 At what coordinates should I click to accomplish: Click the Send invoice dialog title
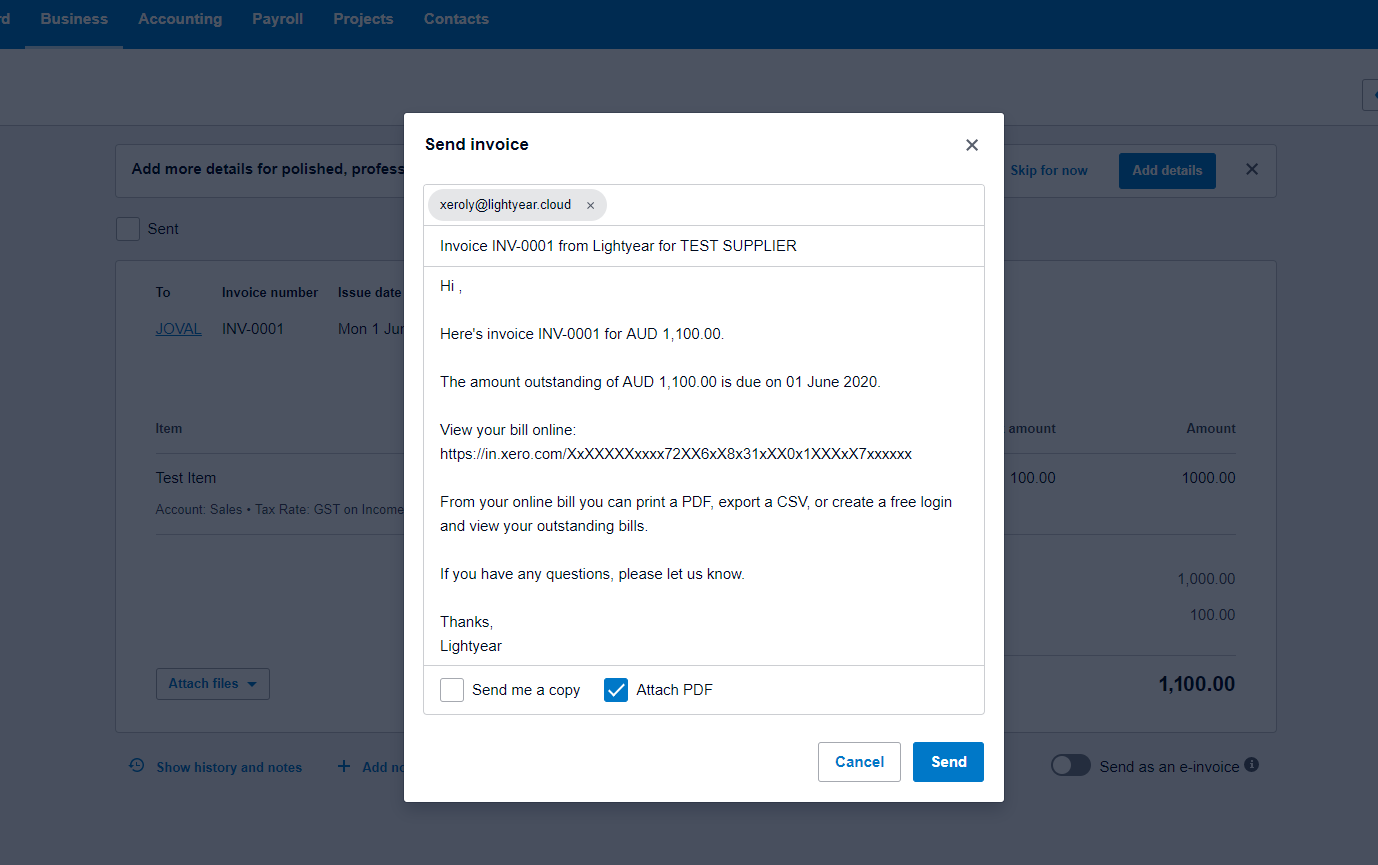point(477,145)
